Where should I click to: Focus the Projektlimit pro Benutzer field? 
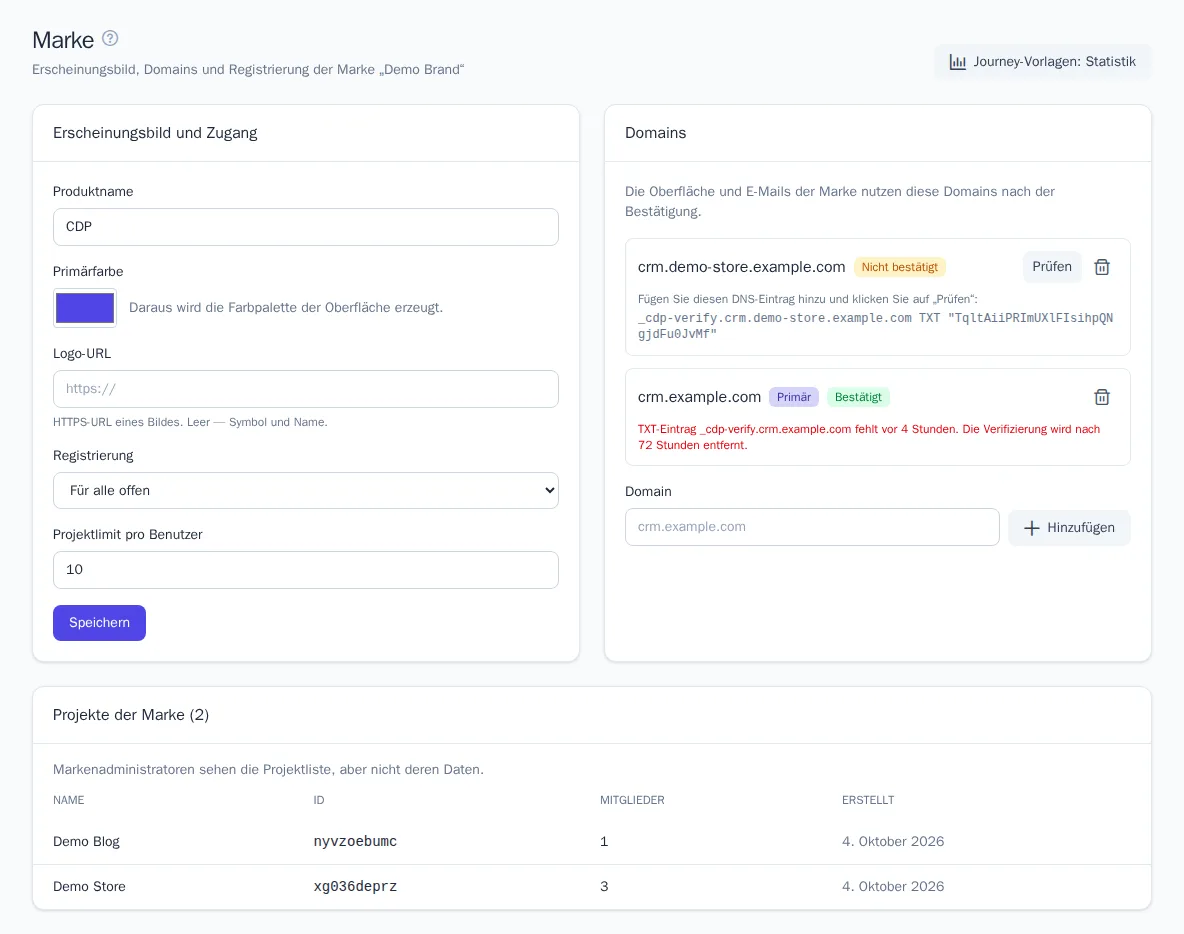click(306, 570)
